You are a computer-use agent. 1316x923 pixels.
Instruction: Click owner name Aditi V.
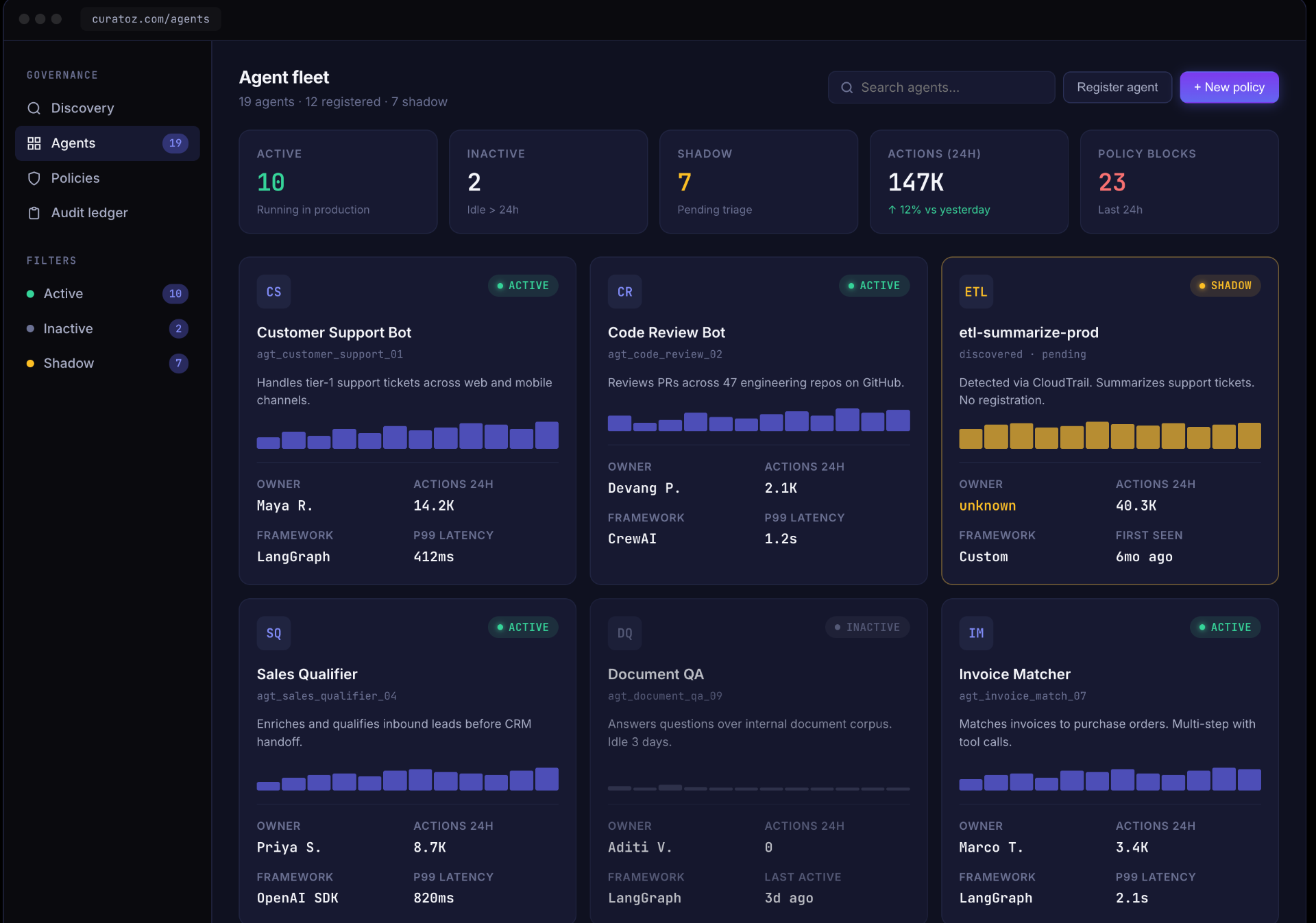coord(639,848)
